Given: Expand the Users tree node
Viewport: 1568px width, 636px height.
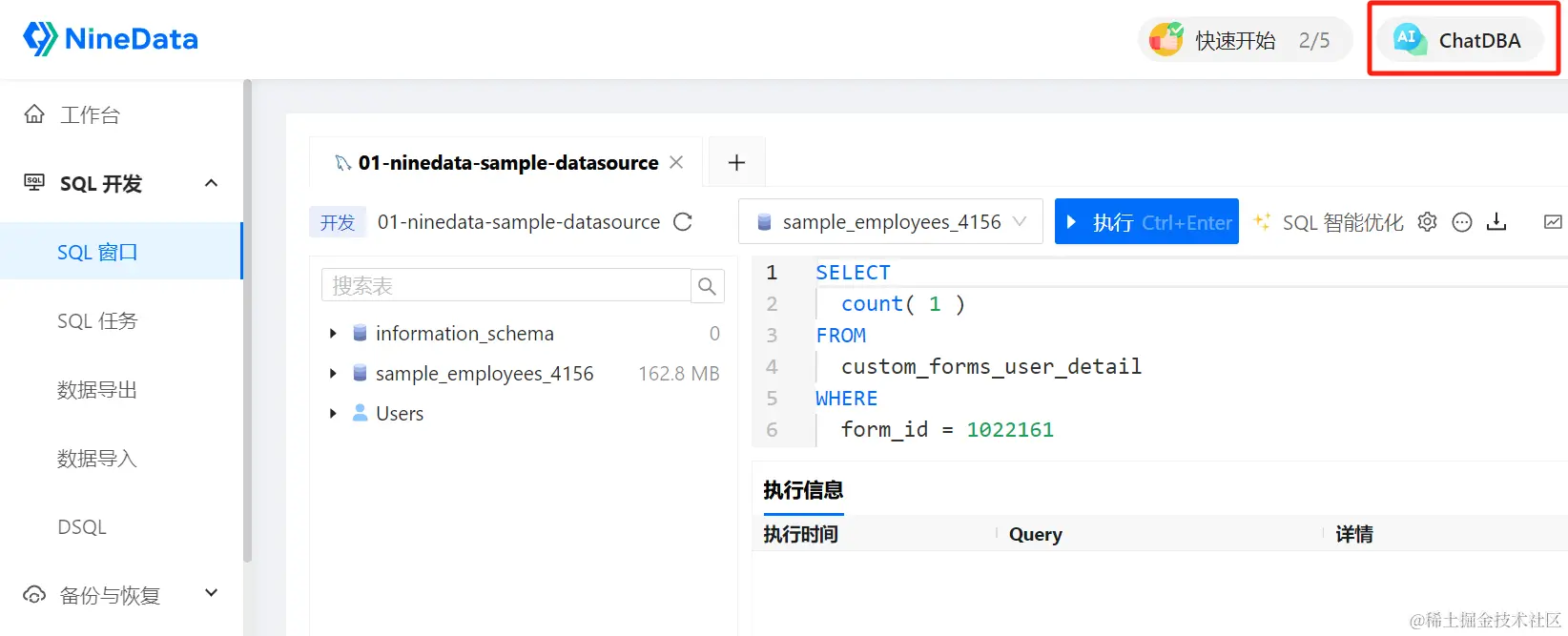Looking at the screenshot, I should [333, 414].
